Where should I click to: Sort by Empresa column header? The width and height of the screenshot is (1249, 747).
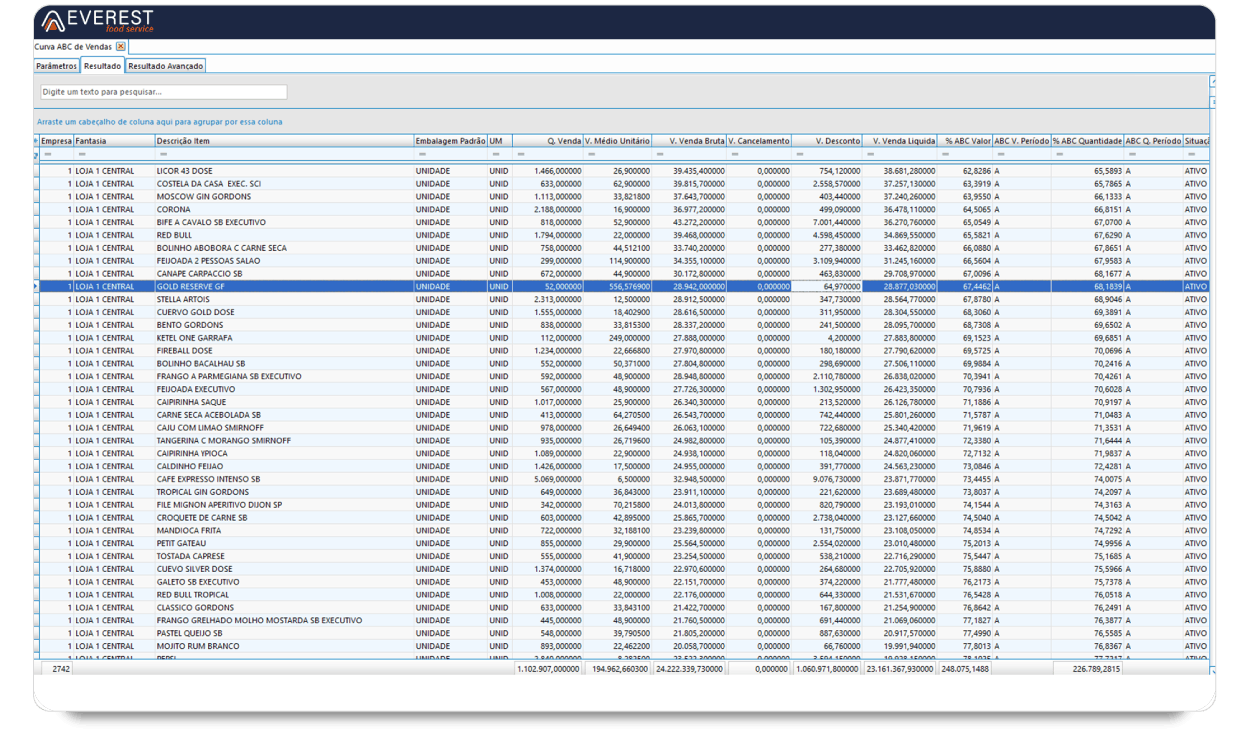[x=57, y=141]
